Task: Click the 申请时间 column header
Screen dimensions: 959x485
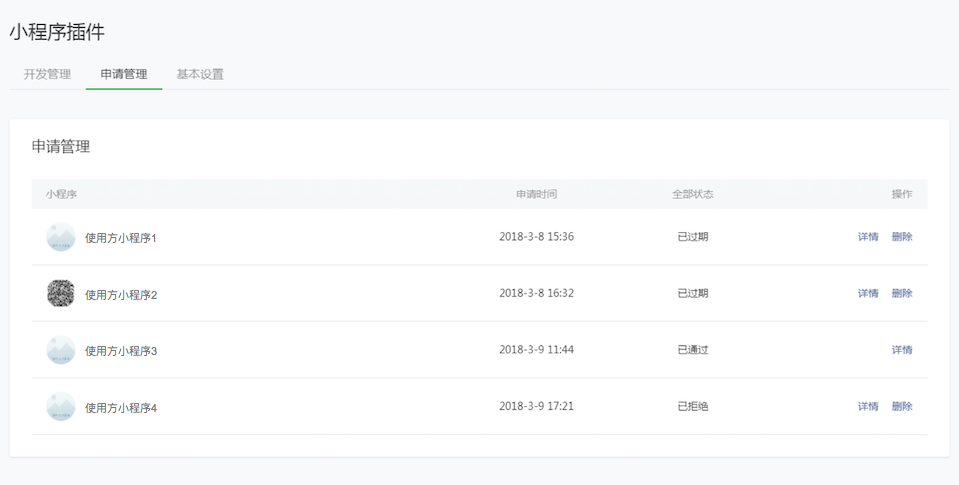Action: [x=536, y=194]
